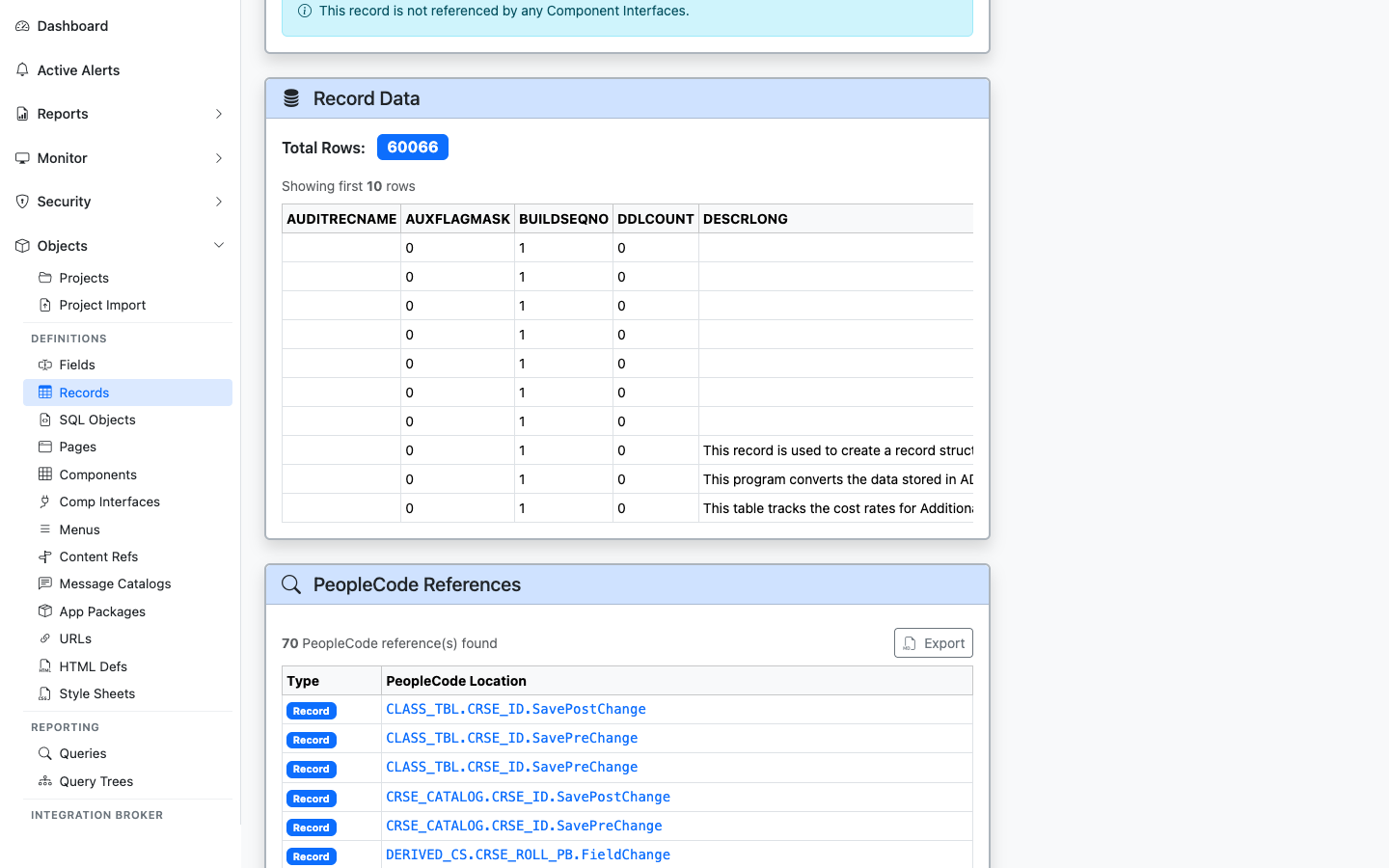Click the Record Data database icon
The image size is (1389, 868).
coord(291,98)
